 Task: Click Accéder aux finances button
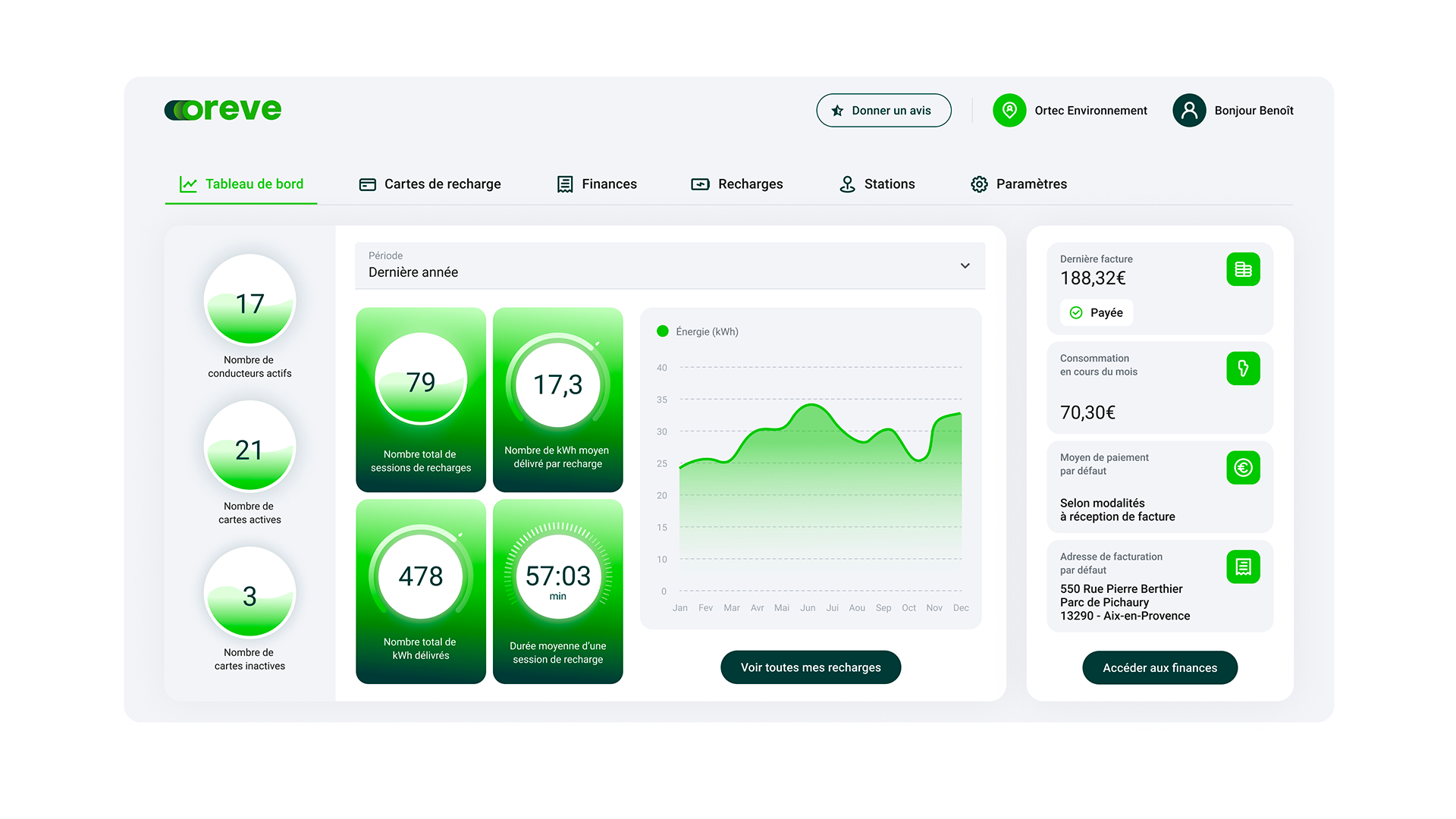pyautogui.click(x=1159, y=668)
